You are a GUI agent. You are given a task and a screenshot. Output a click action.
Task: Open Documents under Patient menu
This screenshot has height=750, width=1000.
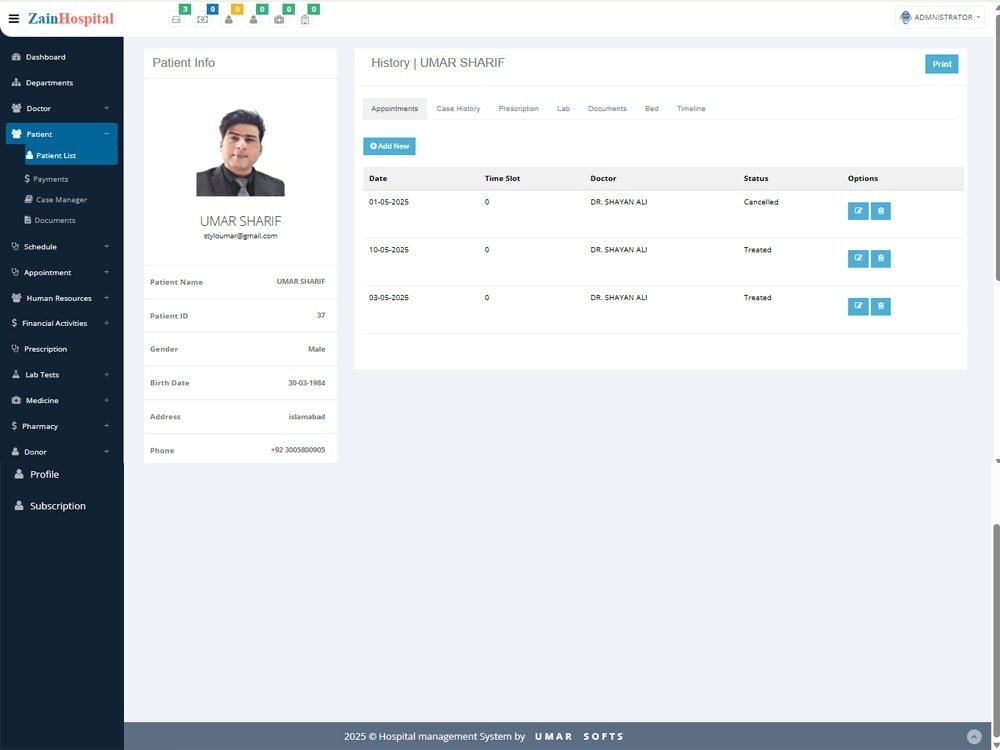(50, 220)
